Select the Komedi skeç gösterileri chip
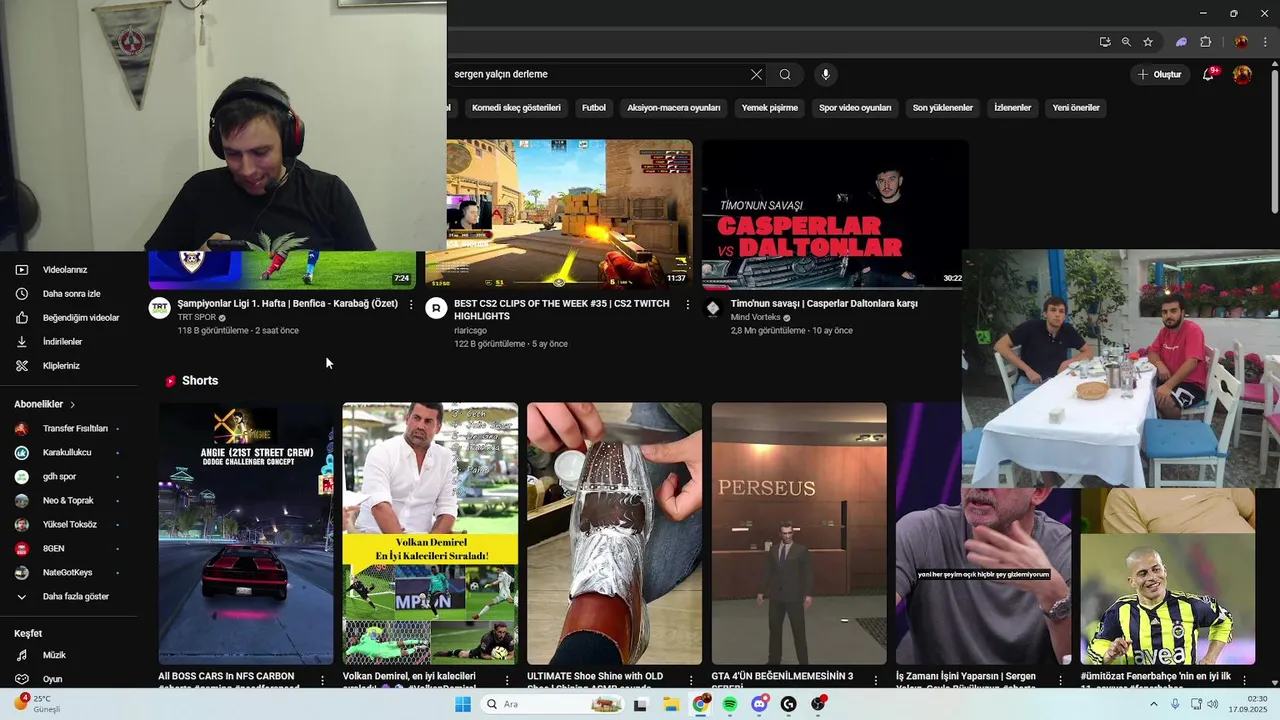The image size is (1280, 720). [x=516, y=108]
